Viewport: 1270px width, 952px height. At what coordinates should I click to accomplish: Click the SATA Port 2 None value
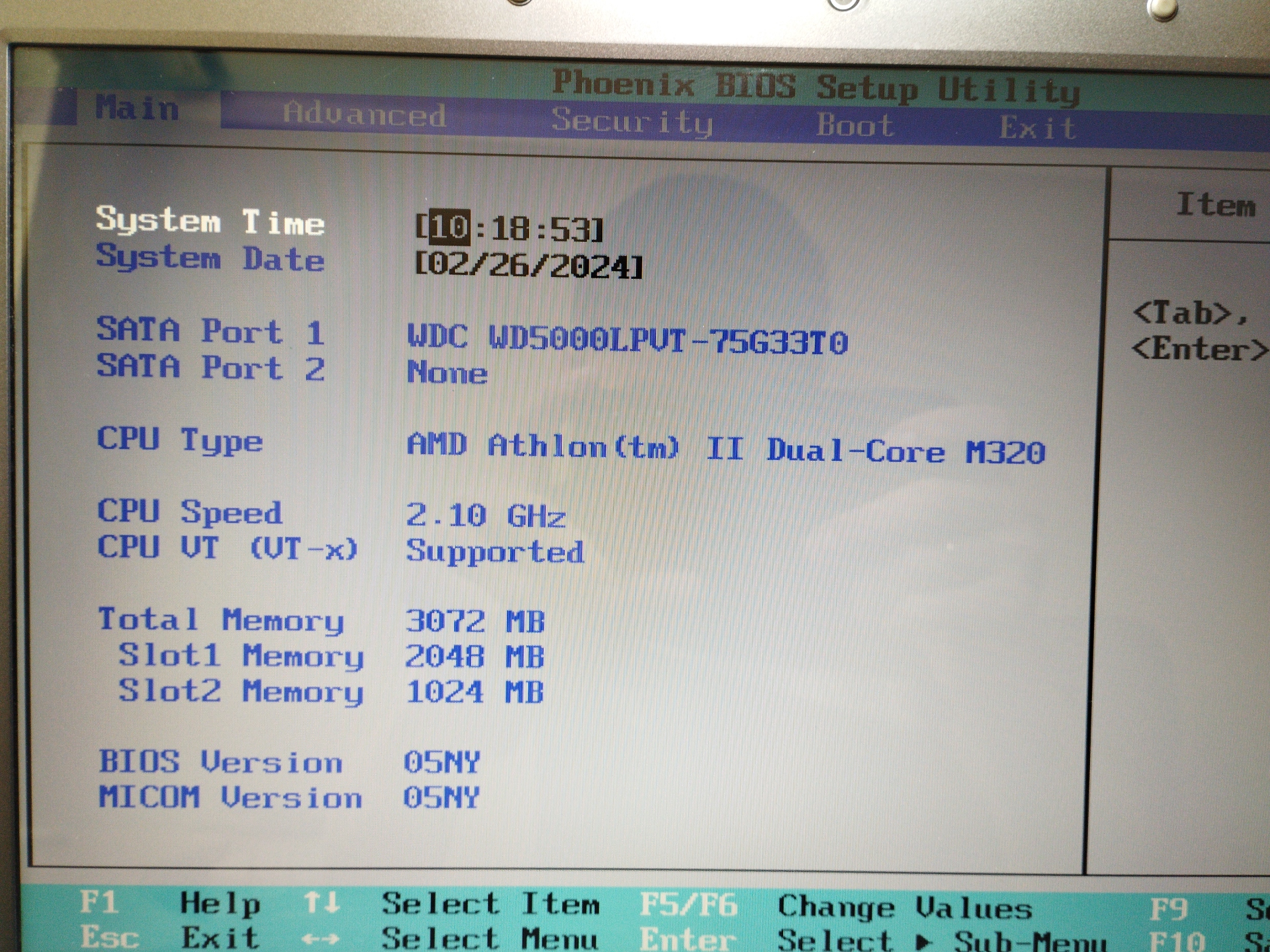click(x=447, y=372)
